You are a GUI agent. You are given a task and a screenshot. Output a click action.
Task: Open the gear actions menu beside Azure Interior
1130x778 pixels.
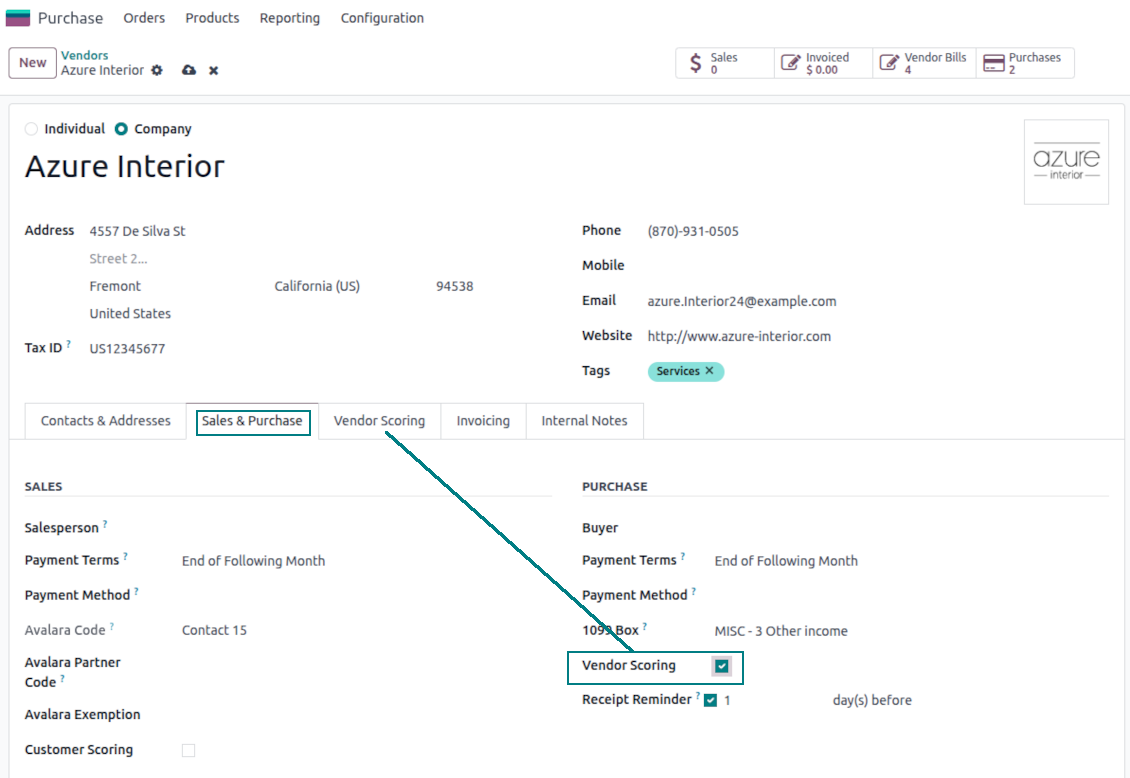157,71
